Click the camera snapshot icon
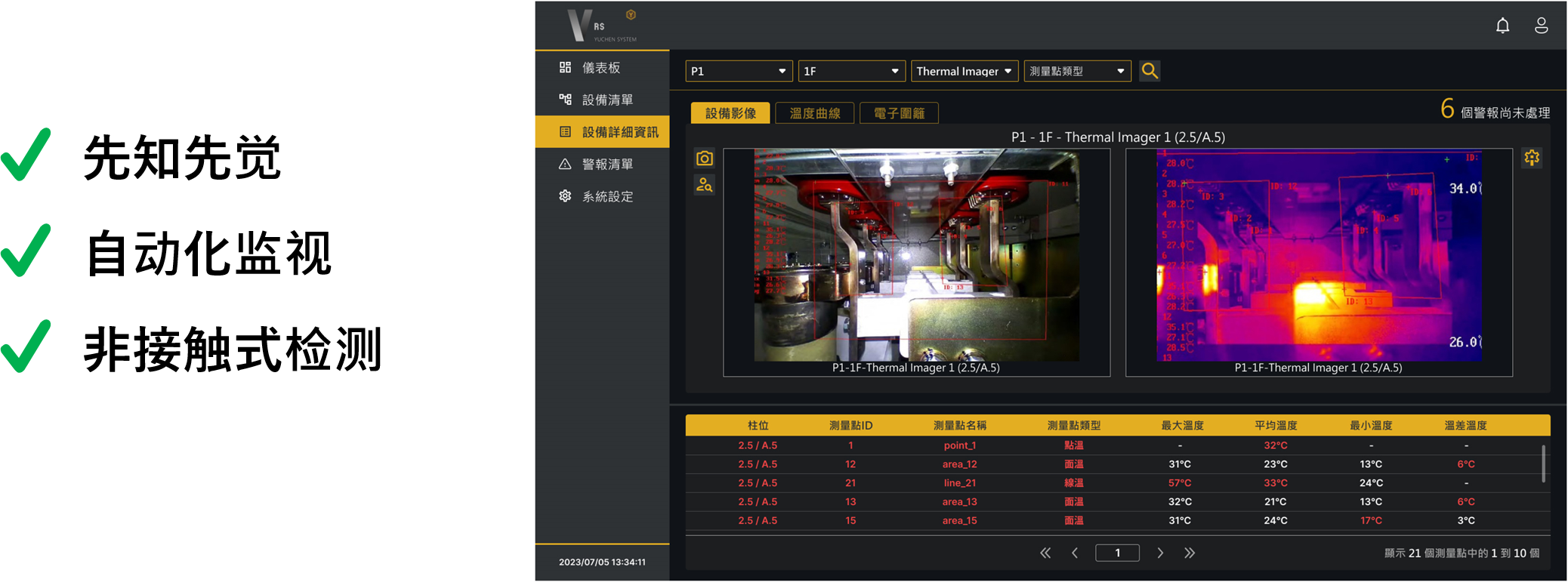Viewport: 1568px width, 582px height. tap(704, 159)
